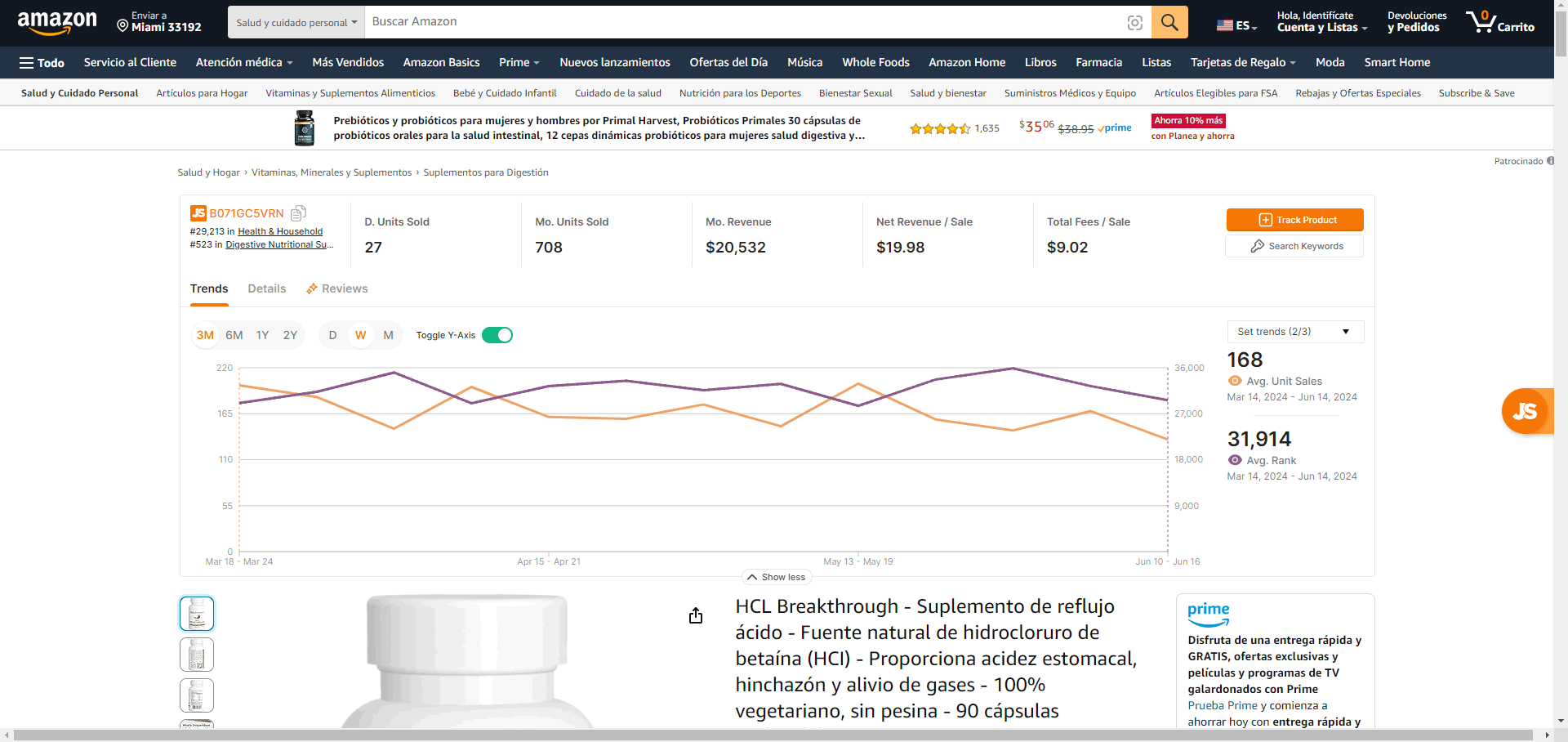1568x742 pixels.
Task: Click the sponsored probiotic bottle image
Action: tap(304, 127)
